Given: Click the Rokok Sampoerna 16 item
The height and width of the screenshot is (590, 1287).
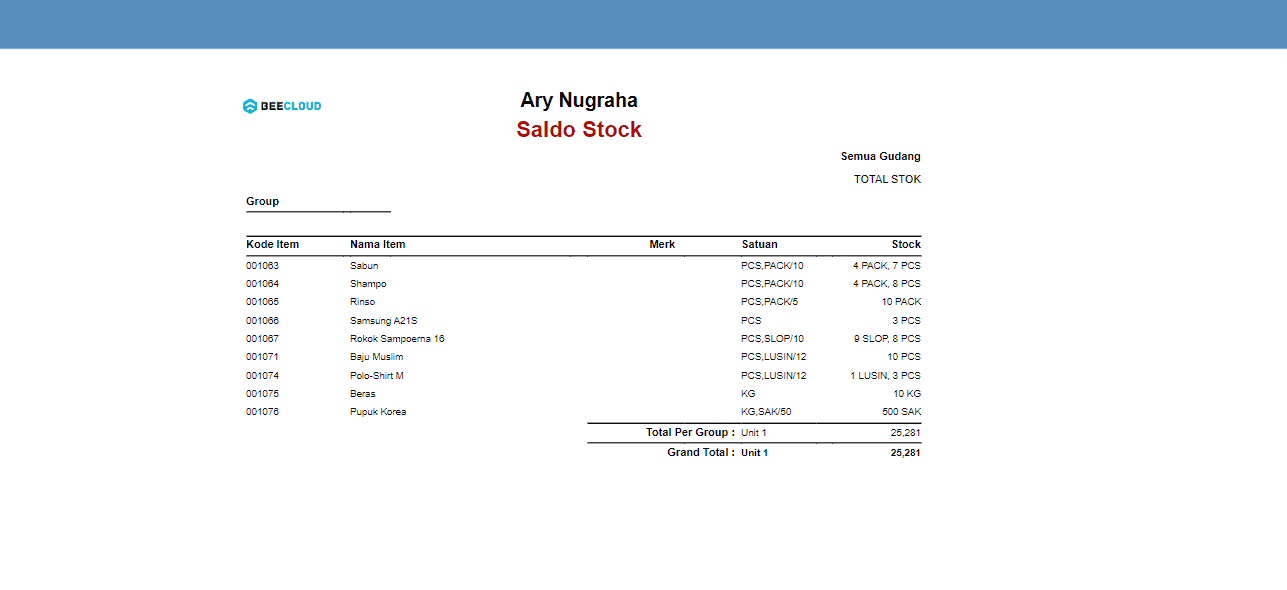Looking at the screenshot, I should [x=397, y=339].
